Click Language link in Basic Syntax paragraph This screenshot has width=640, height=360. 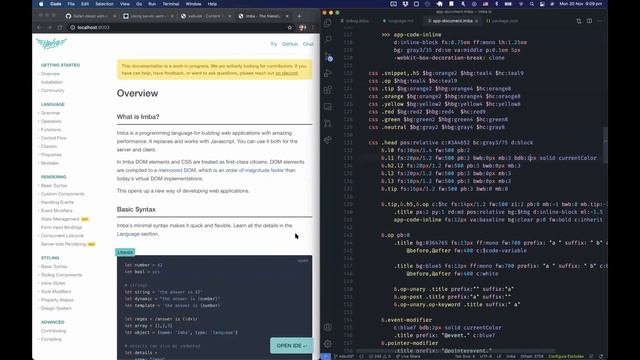(x=128, y=234)
